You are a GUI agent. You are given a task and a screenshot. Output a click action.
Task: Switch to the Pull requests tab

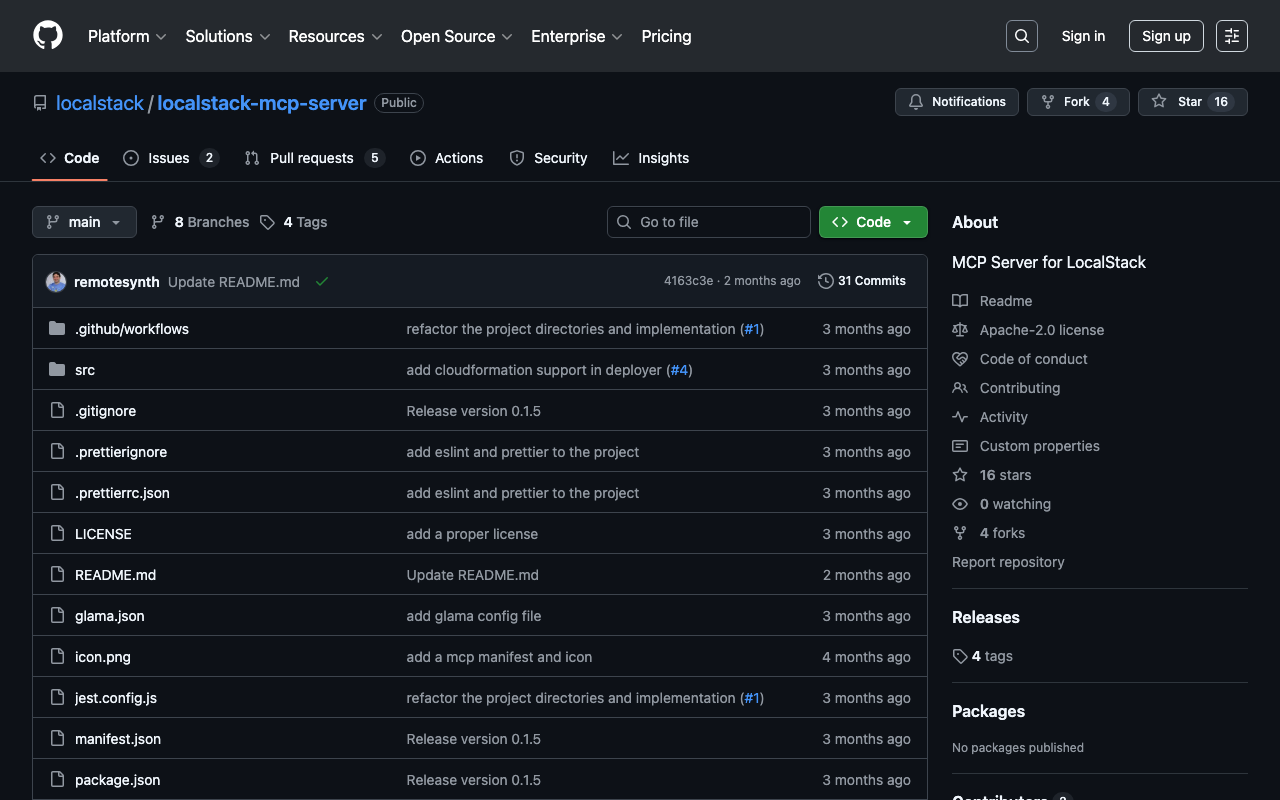pos(312,158)
